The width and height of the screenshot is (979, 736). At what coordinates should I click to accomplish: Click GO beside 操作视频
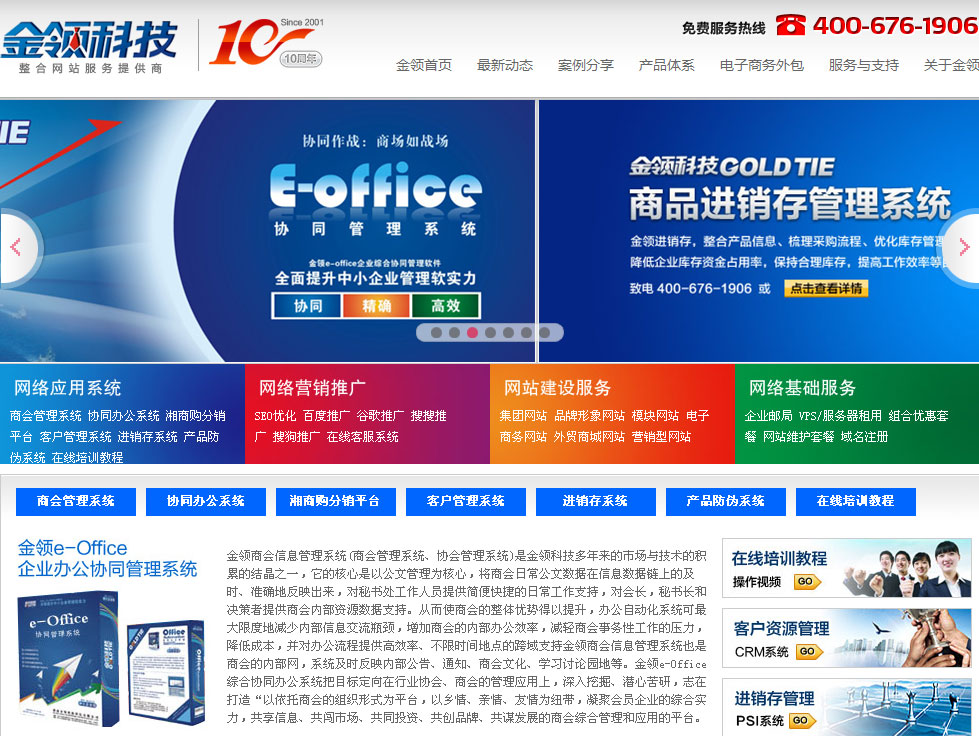pos(807,582)
